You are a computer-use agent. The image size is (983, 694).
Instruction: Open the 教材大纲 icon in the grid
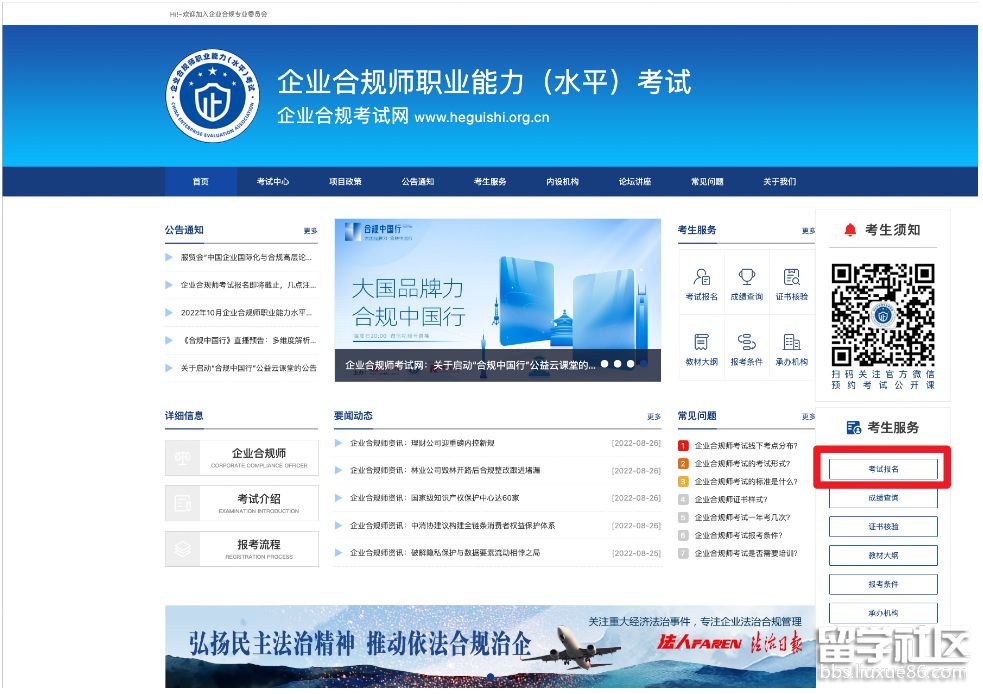[x=701, y=348]
